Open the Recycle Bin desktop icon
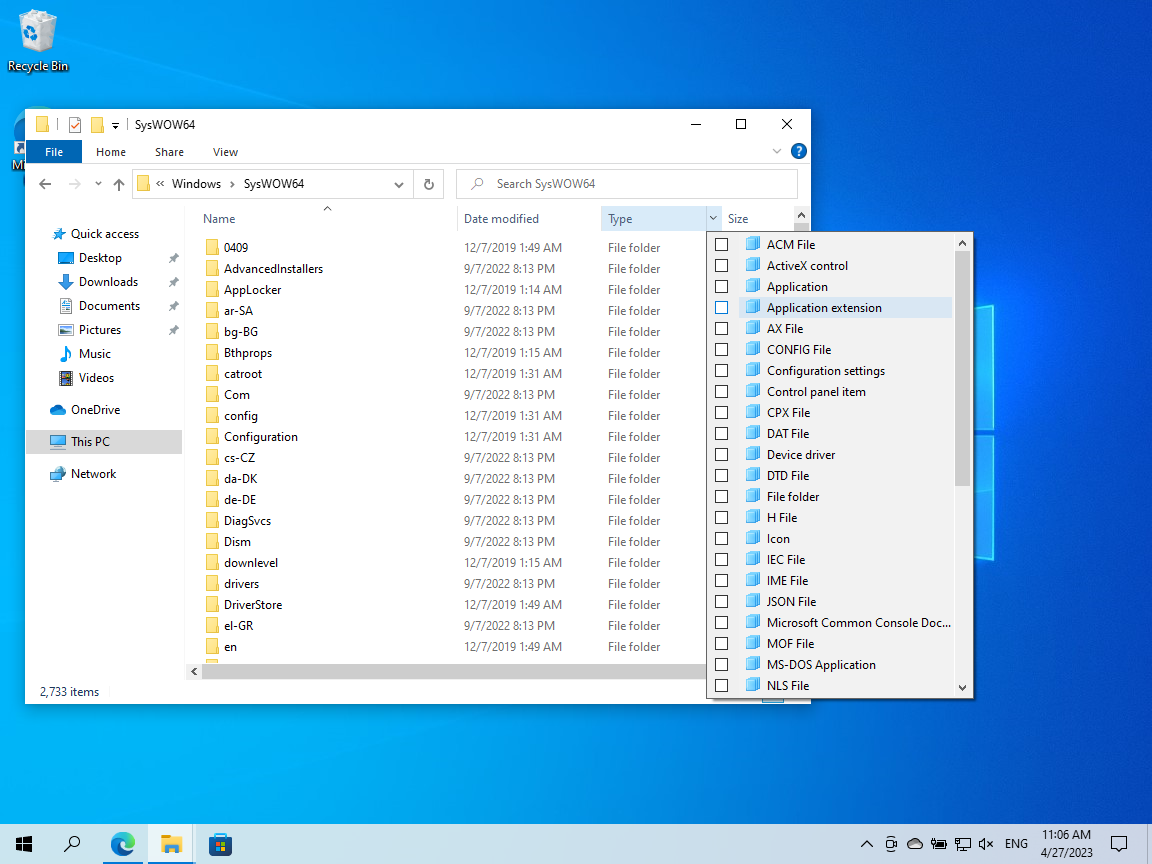The height and width of the screenshot is (864, 1152). pos(37,41)
